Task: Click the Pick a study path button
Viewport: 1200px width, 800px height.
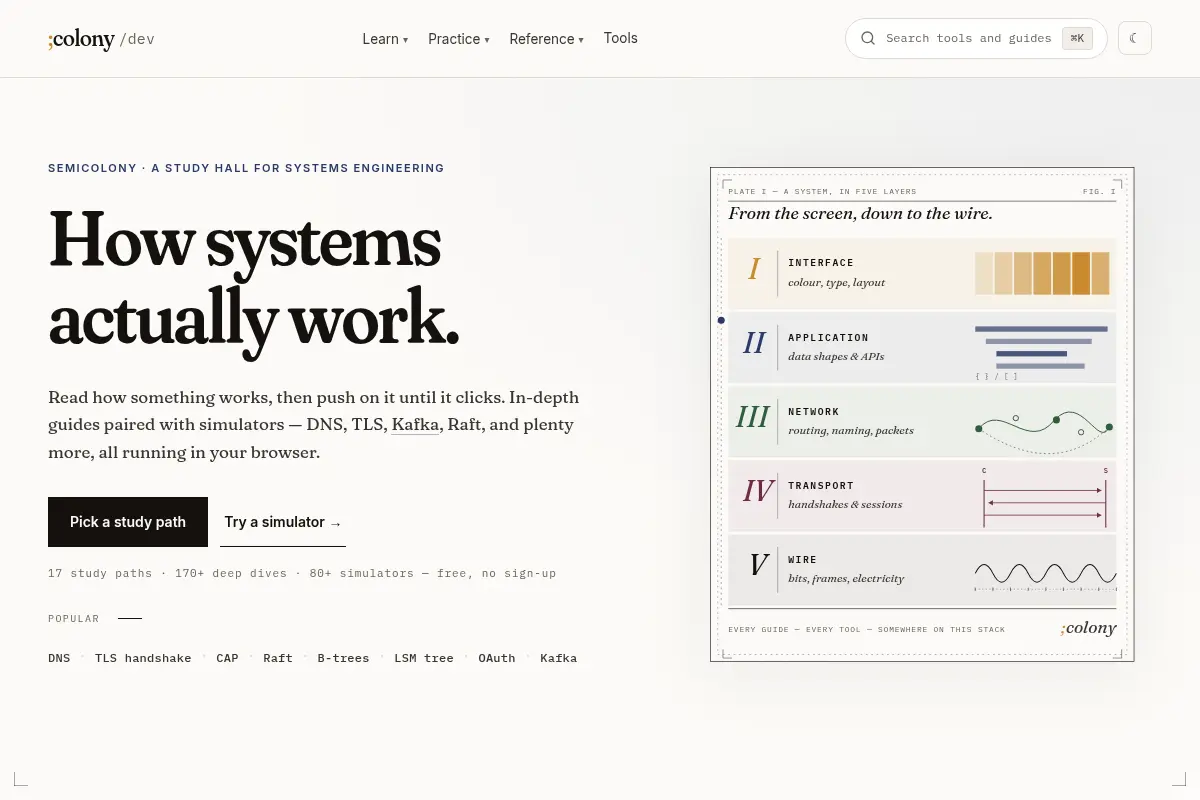Action: point(128,522)
